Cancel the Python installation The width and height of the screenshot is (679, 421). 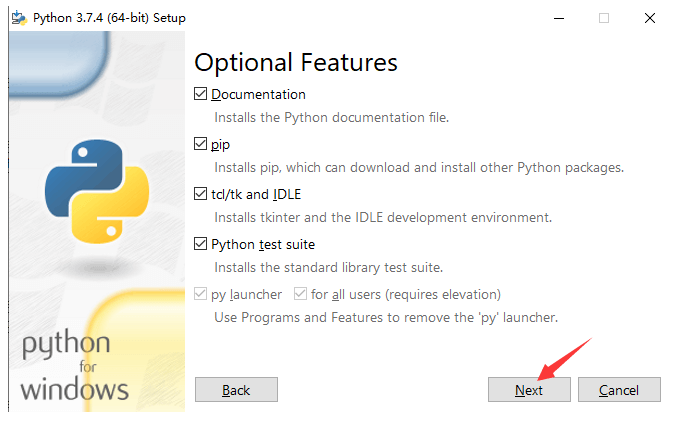point(619,390)
